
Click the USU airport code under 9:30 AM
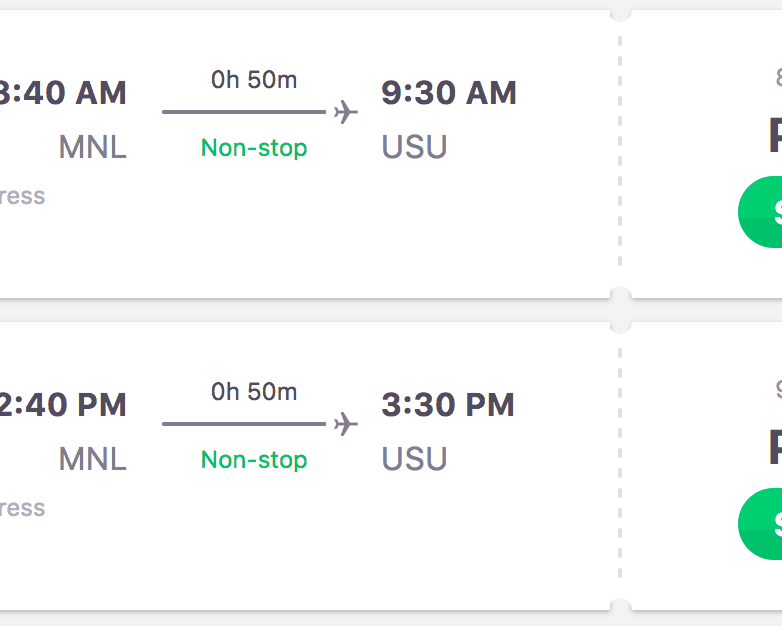414,147
